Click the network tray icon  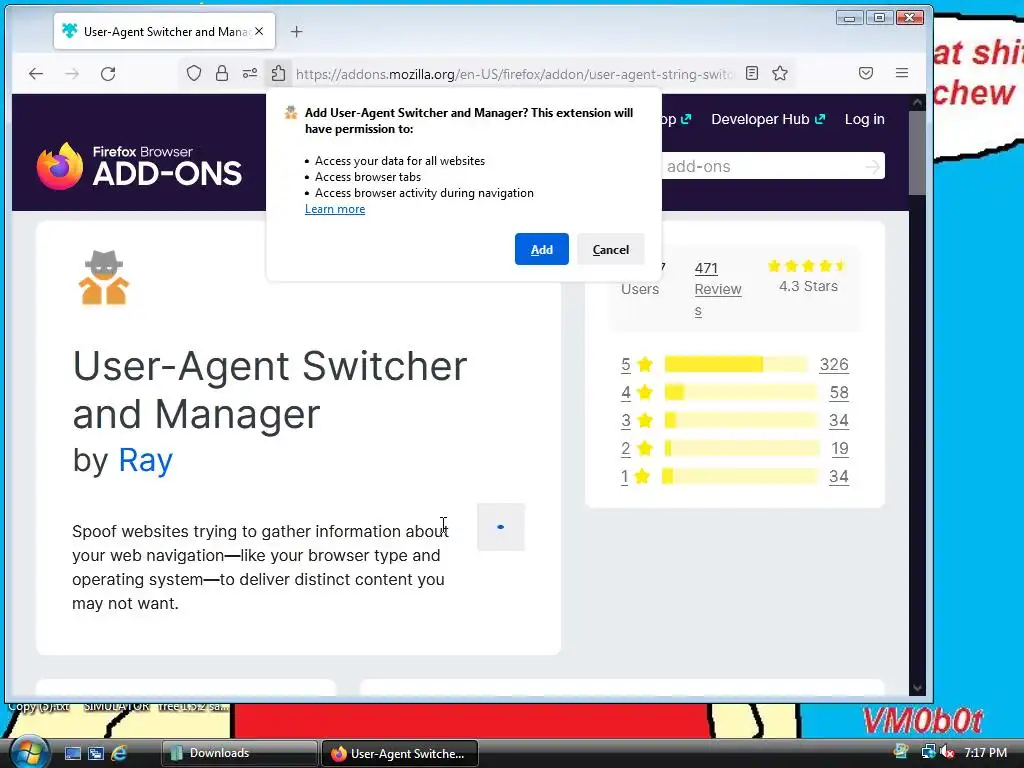(x=928, y=752)
